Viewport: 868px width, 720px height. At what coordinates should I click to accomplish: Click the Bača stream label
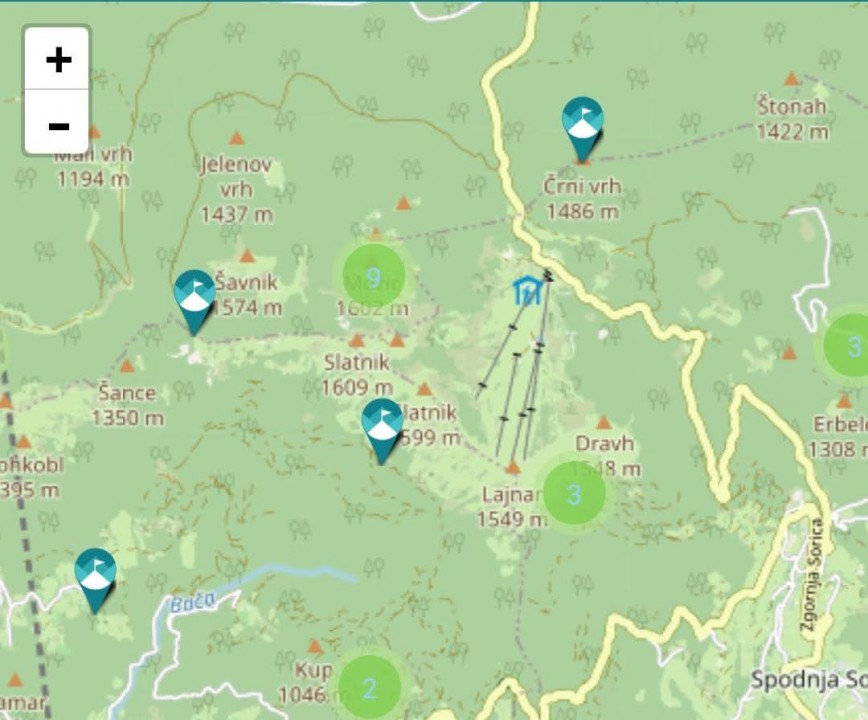(192, 602)
